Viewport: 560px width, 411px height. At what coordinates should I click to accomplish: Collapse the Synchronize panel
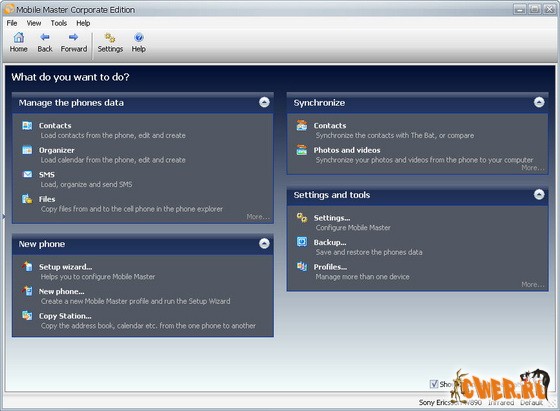pos(539,102)
